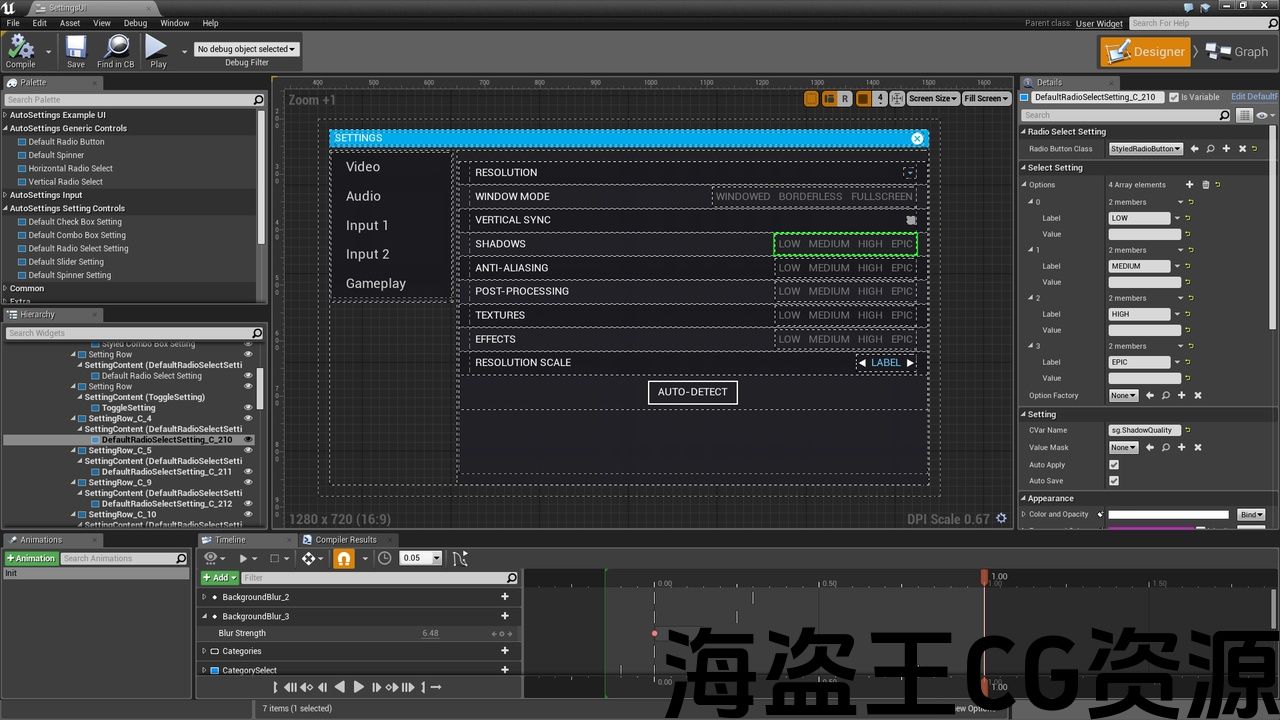
Task: Click the snapping magnet icon in timeline
Action: coord(343,558)
